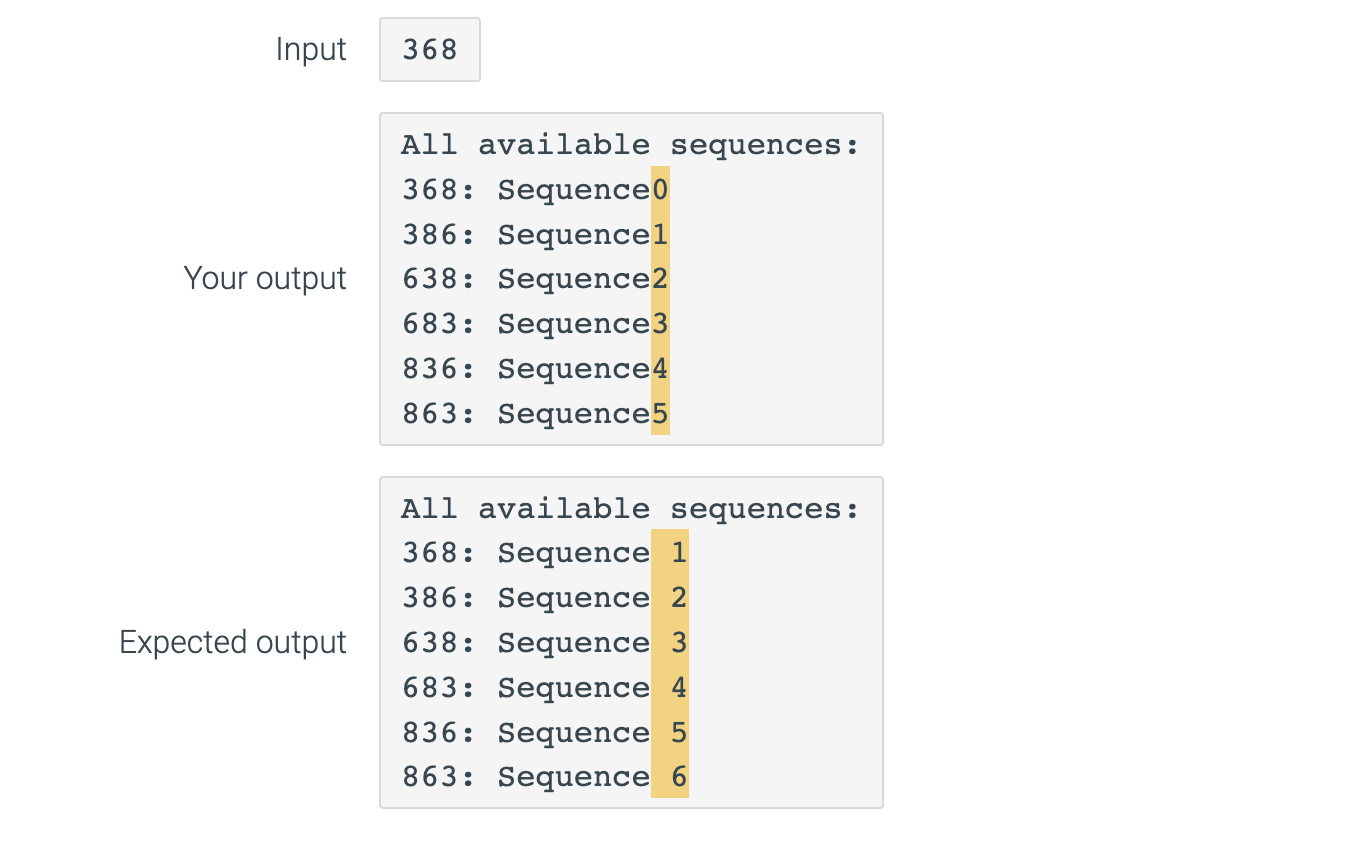The height and width of the screenshot is (866, 1355).
Task: Click '683: Sequence 4' in Expected output
Action: (x=545, y=688)
